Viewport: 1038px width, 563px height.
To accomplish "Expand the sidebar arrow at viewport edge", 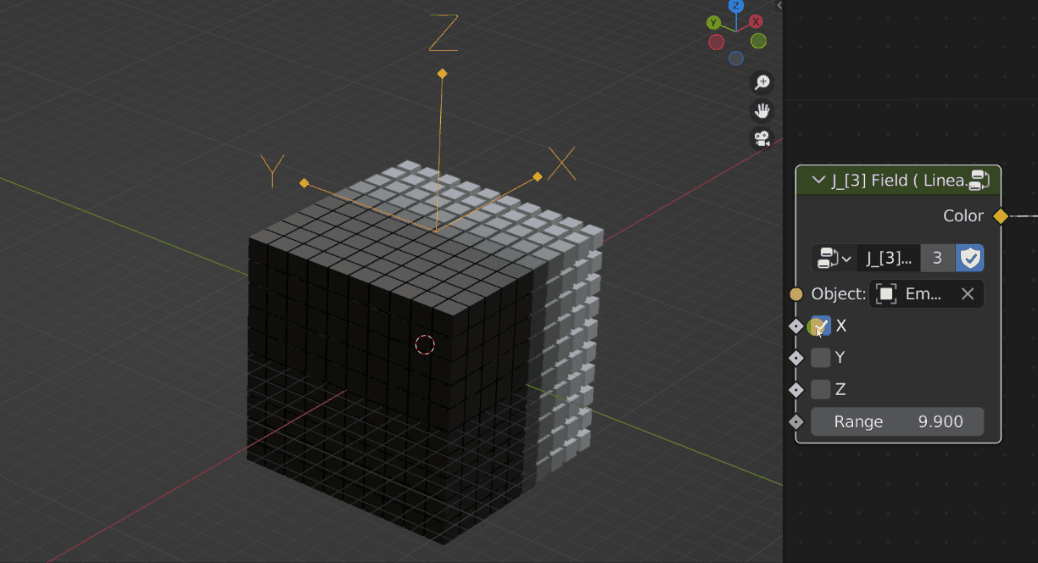I will coord(779,5).
